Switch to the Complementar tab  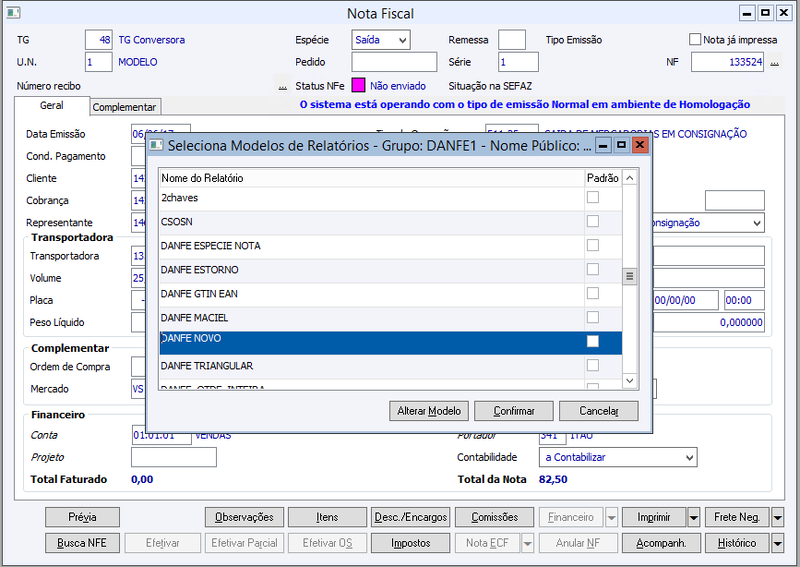(x=124, y=107)
